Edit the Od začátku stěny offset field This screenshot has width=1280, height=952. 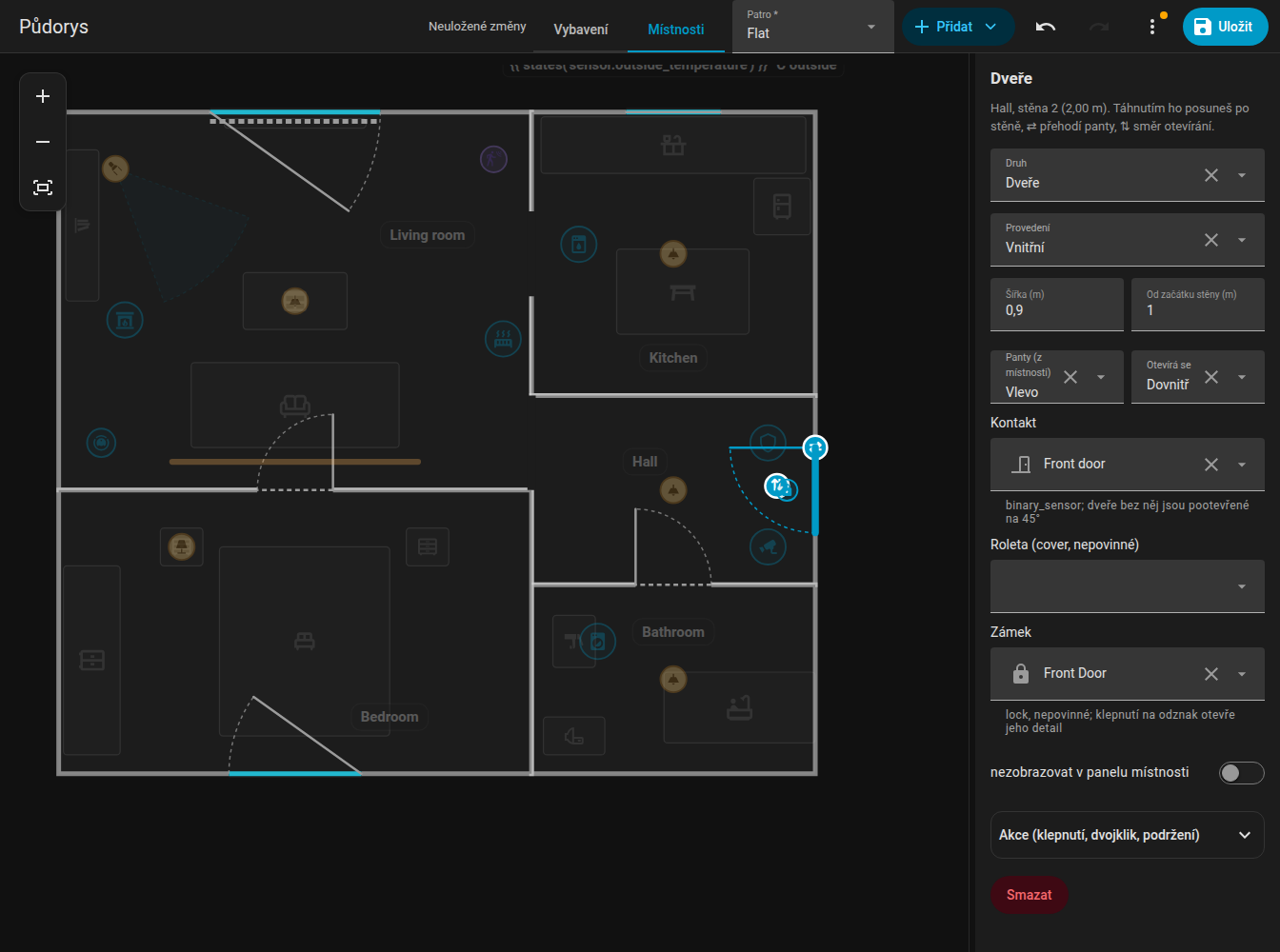click(1198, 305)
